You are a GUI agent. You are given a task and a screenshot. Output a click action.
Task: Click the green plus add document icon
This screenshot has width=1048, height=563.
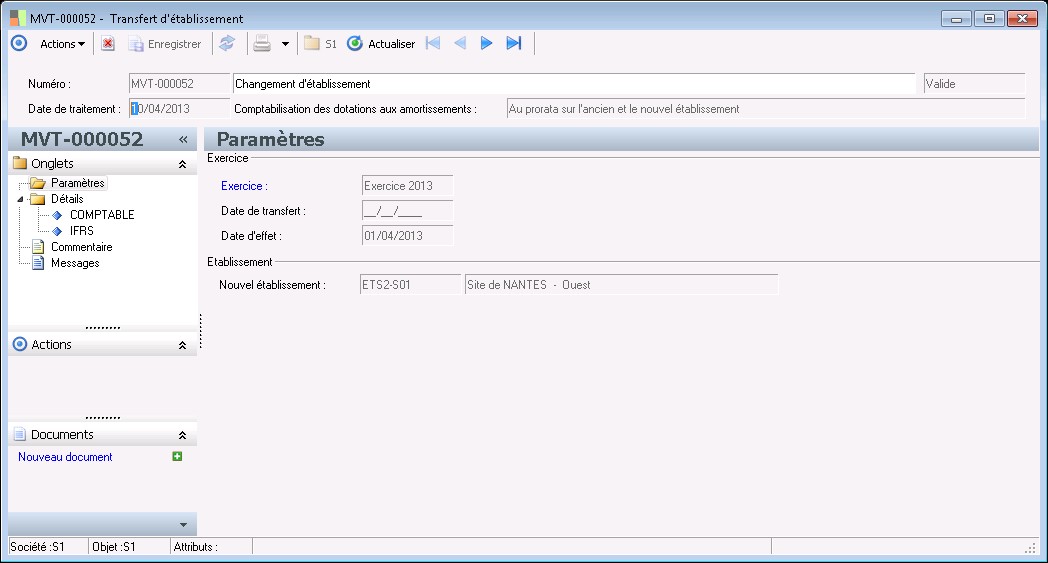click(x=177, y=456)
